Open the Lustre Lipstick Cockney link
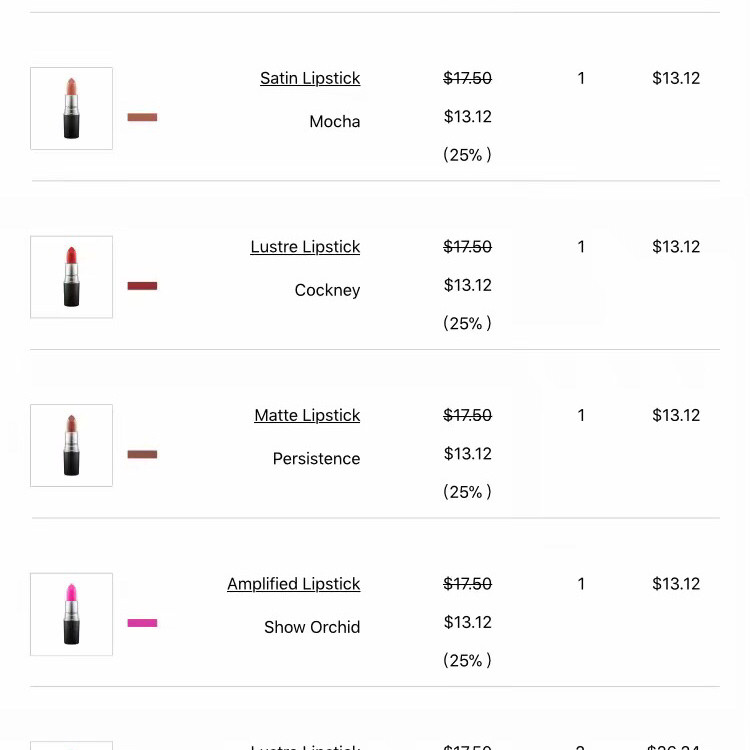750x750 pixels. coord(305,247)
